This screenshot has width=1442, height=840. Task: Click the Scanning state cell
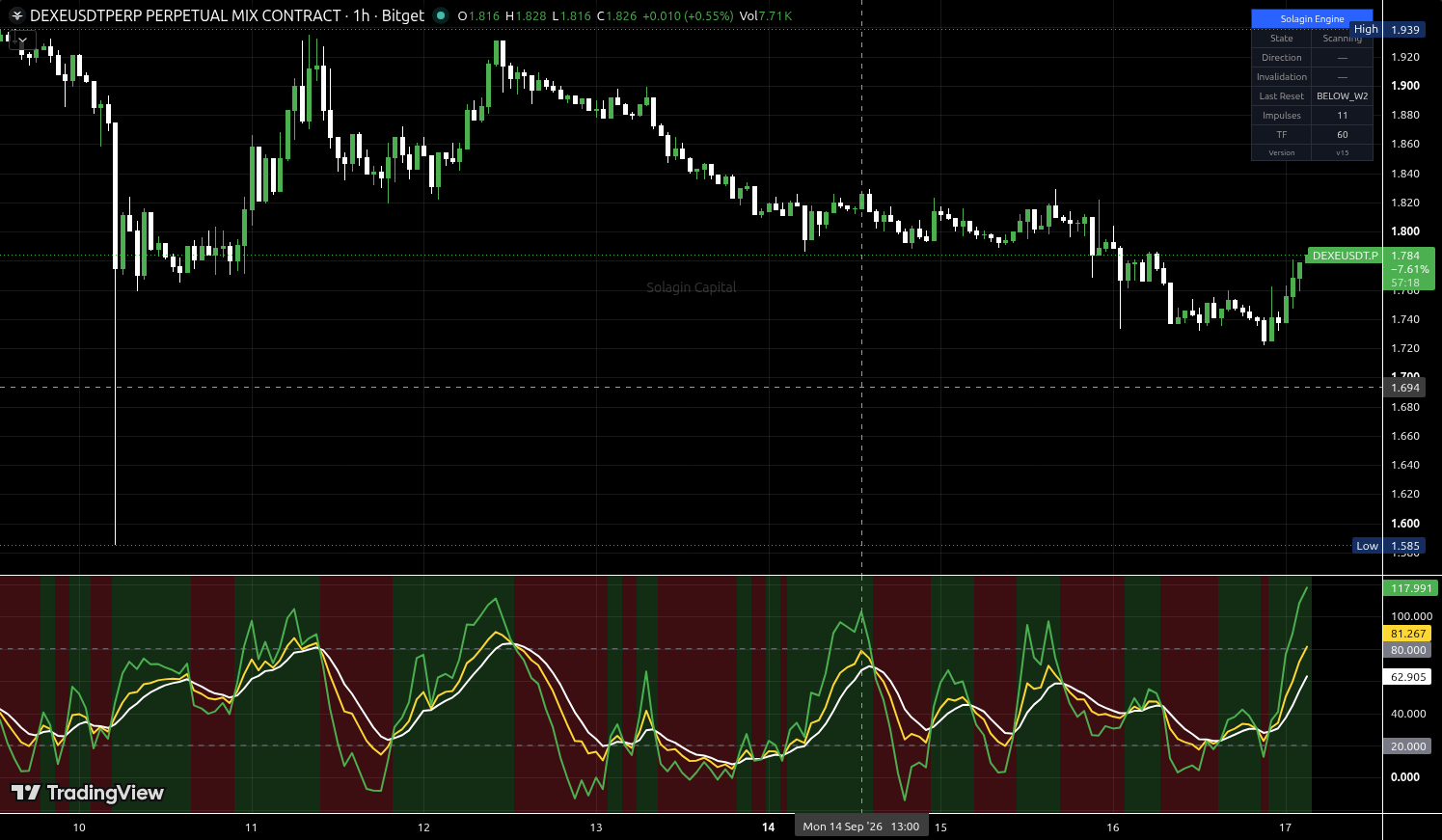pos(1342,39)
